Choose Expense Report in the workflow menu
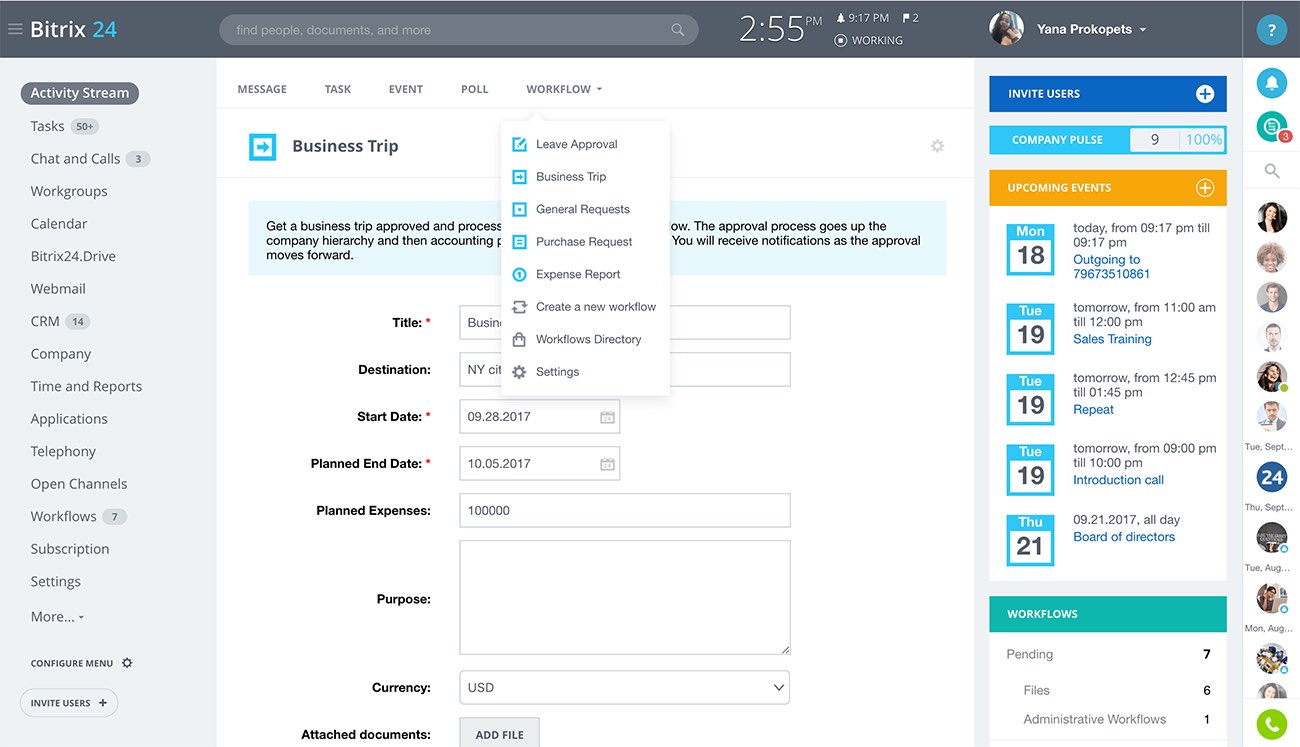The image size is (1300, 747). (x=578, y=274)
